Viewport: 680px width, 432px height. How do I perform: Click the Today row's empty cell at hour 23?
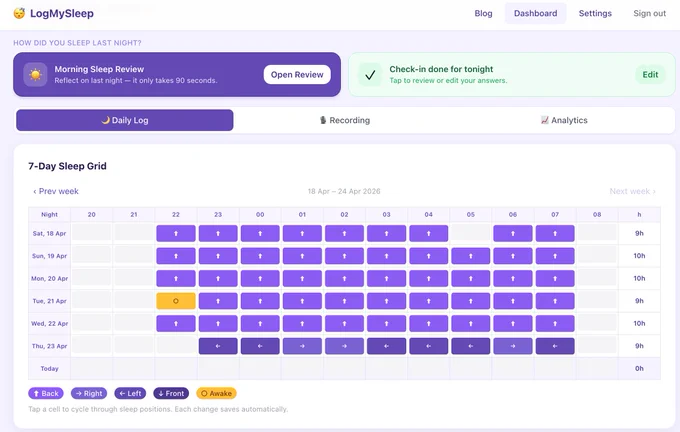[218, 369]
